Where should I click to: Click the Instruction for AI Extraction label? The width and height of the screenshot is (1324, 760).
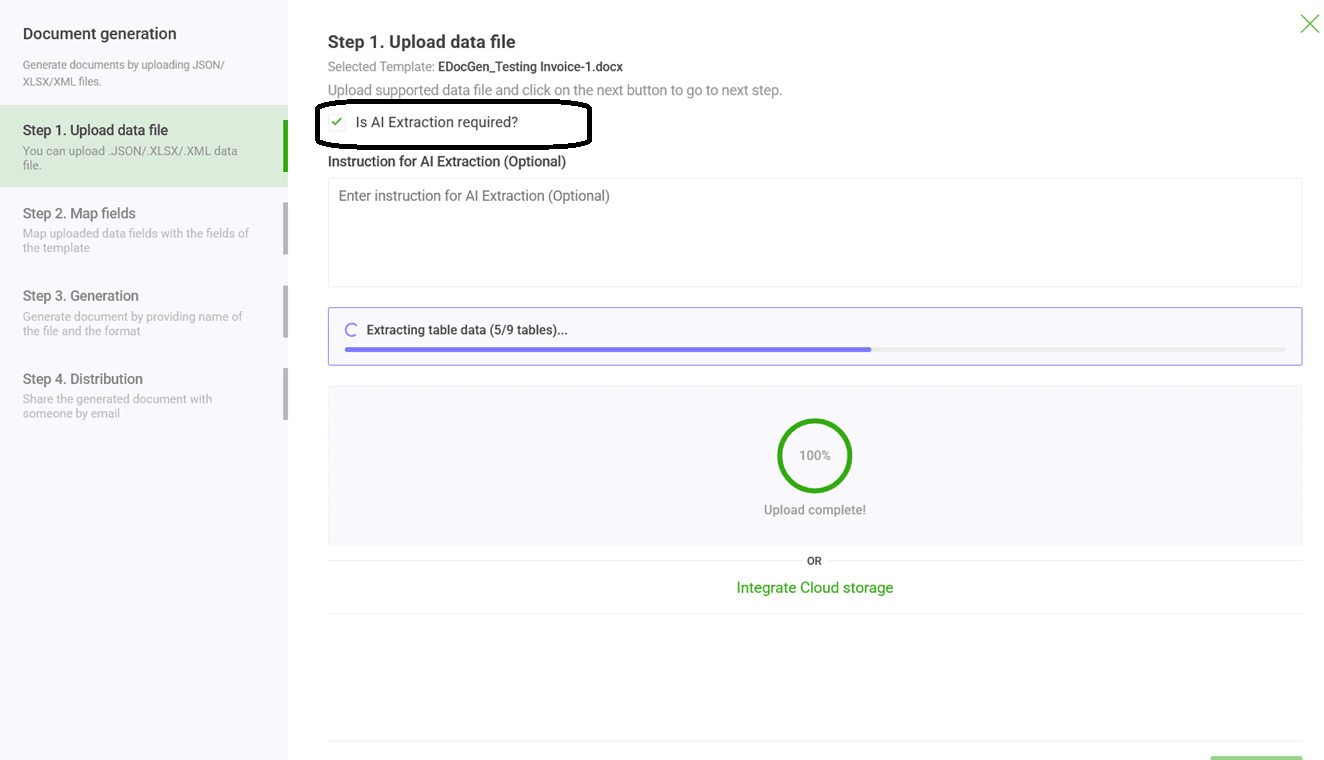(446, 161)
